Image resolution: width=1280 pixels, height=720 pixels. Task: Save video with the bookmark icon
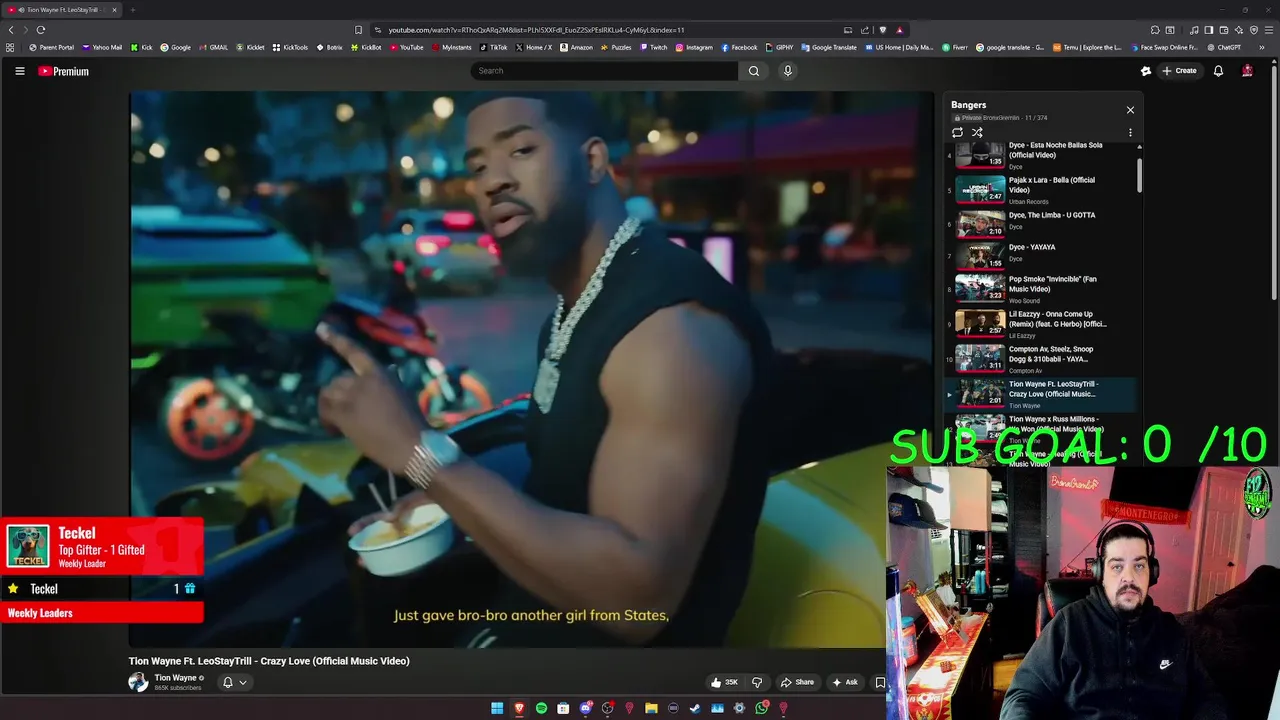click(880, 682)
